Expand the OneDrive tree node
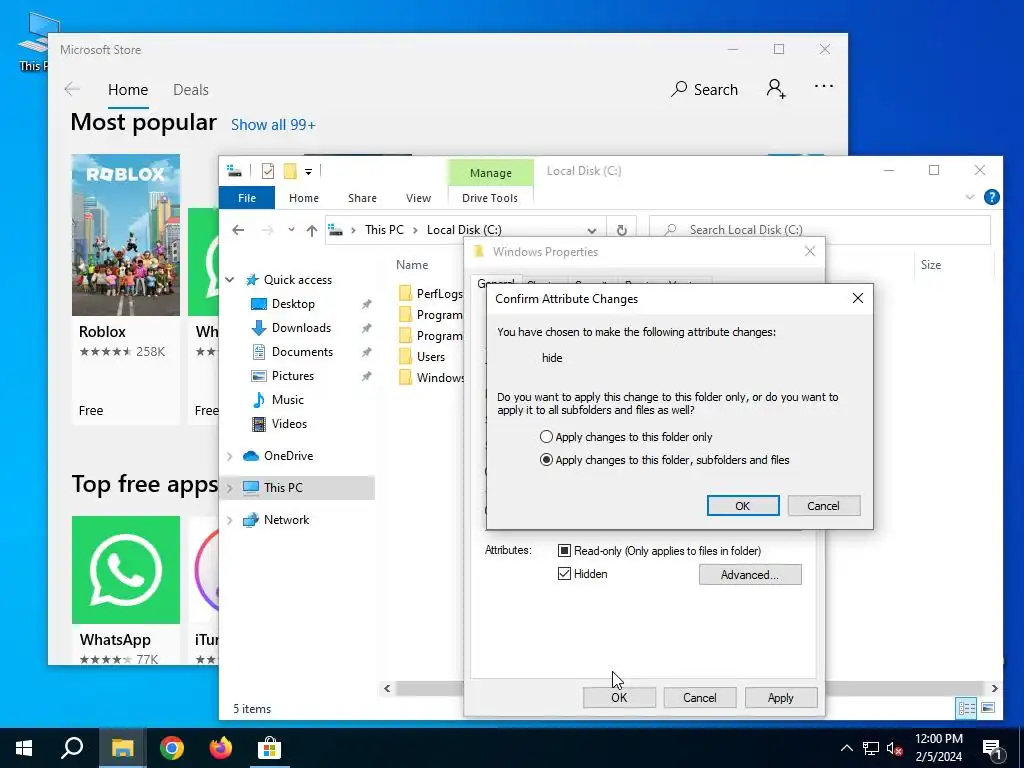 (x=230, y=456)
